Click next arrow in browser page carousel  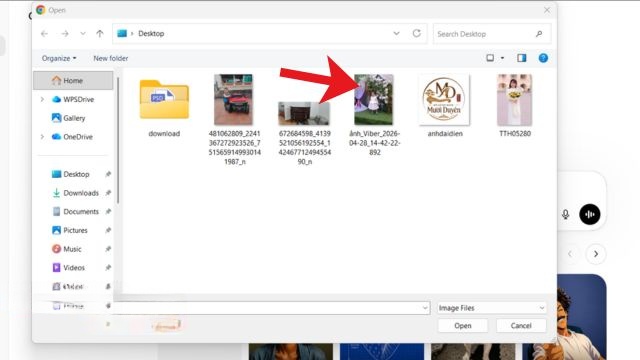click(x=596, y=254)
